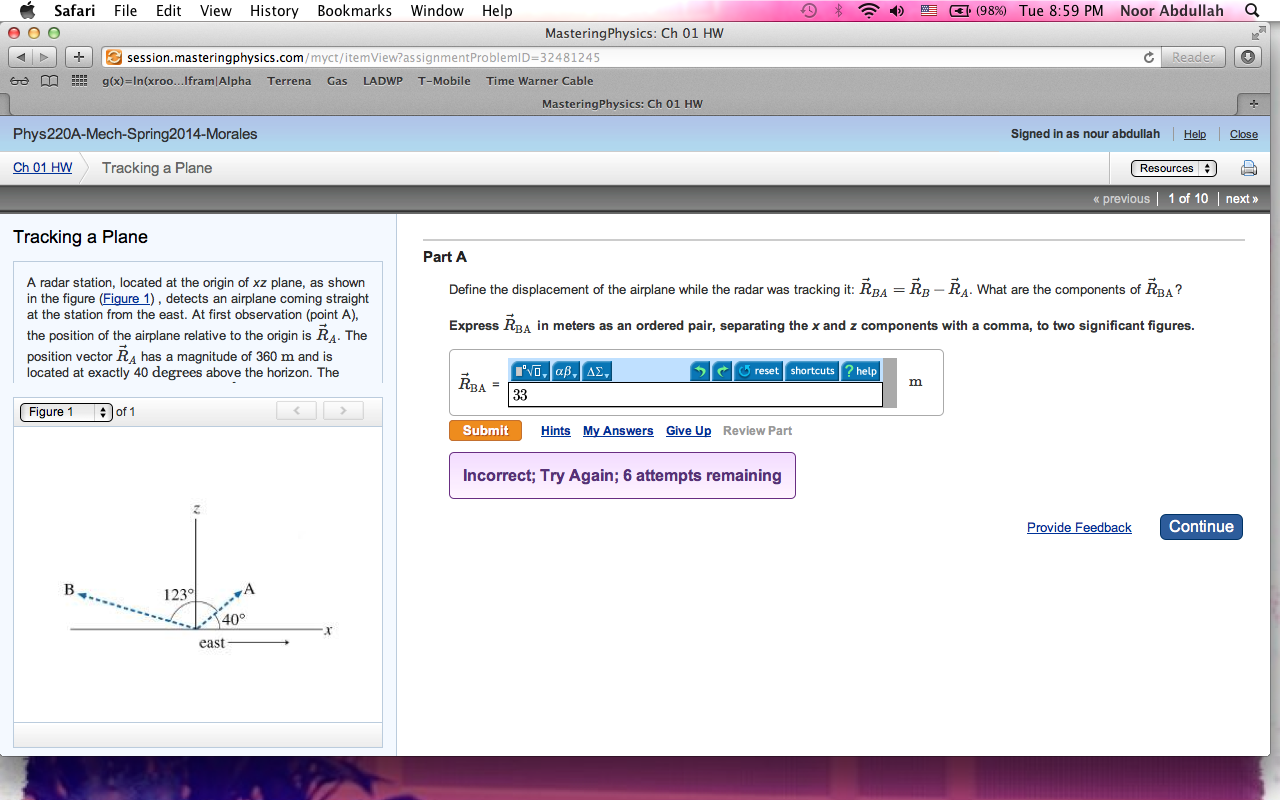Click the undo arrow in answer toolbar
This screenshot has height=800, width=1280.
click(x=700, y=371)
